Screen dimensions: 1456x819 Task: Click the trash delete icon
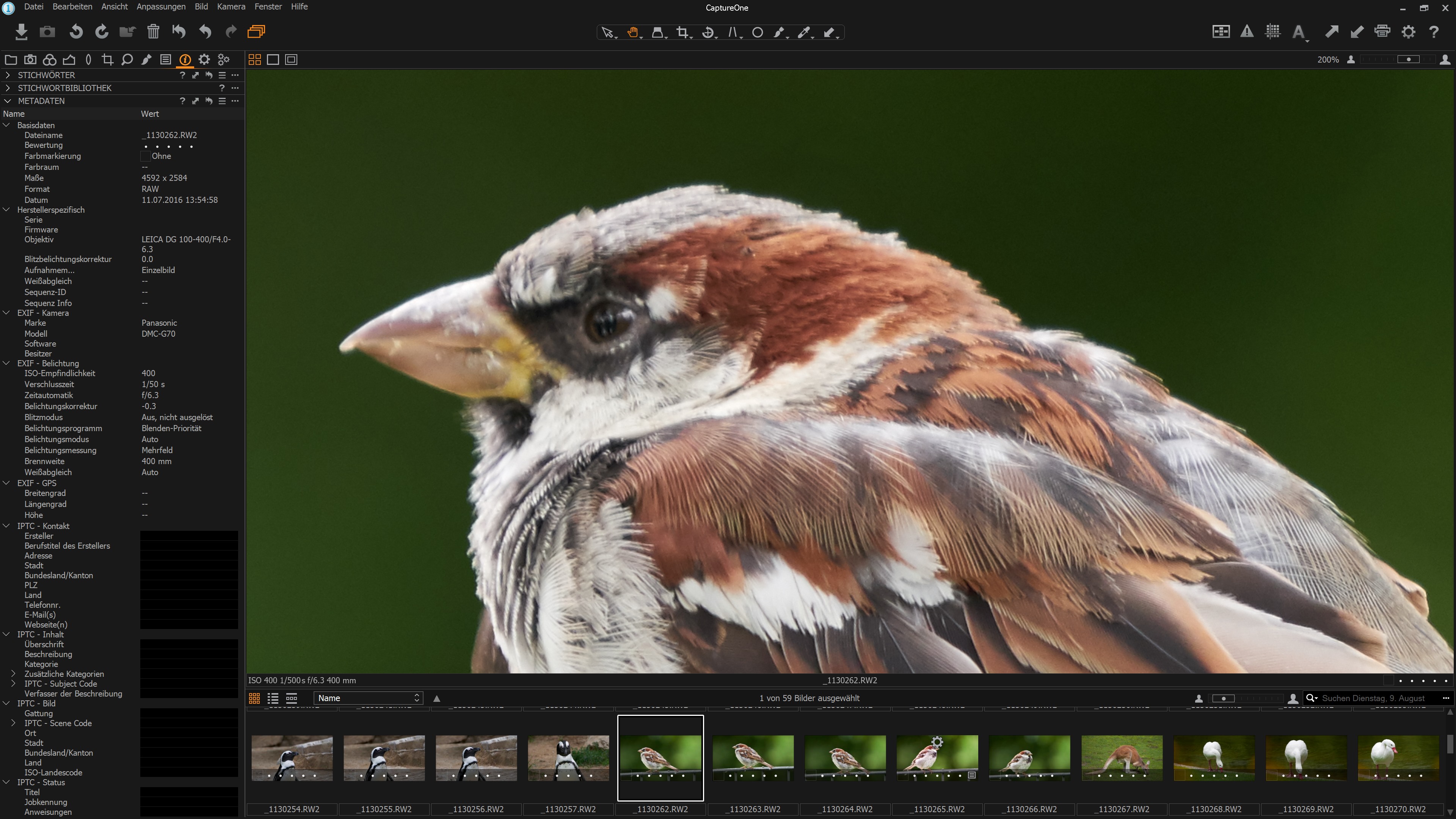(x=152, y=32)
